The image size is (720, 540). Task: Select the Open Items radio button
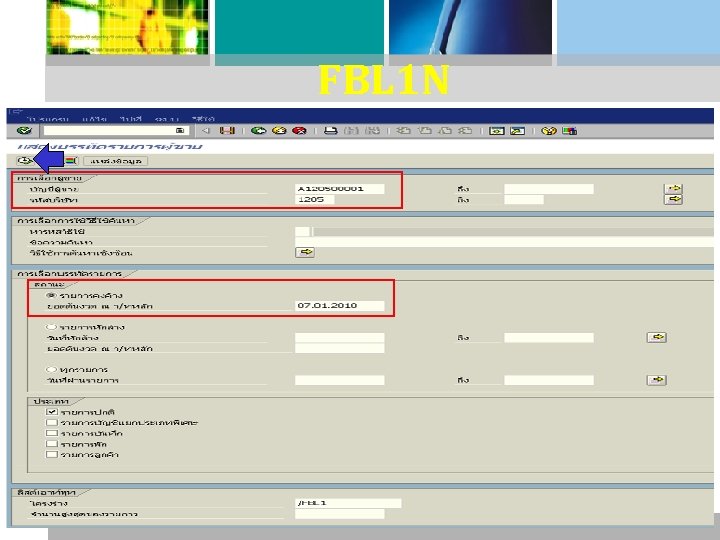tap(51, 295)
